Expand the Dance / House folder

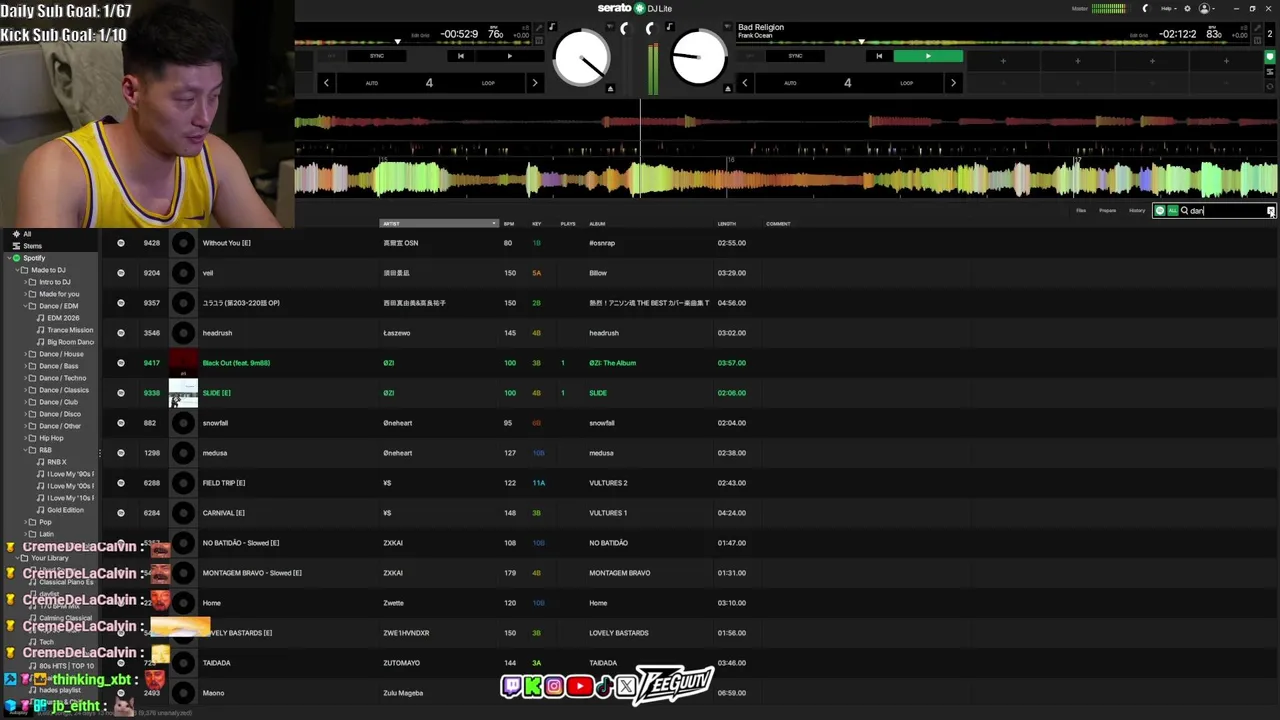(x=26, y=354)
